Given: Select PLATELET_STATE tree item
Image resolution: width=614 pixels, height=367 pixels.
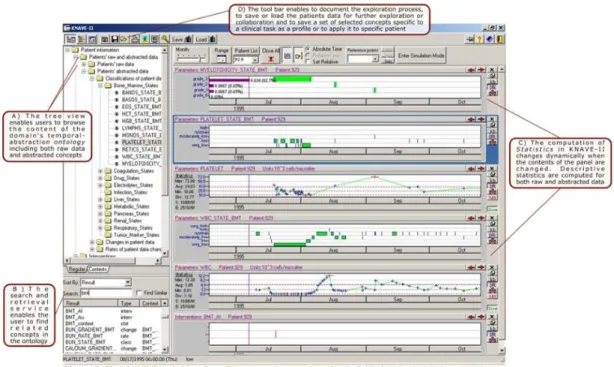Looking at the screenshot, I should [141, 142].
